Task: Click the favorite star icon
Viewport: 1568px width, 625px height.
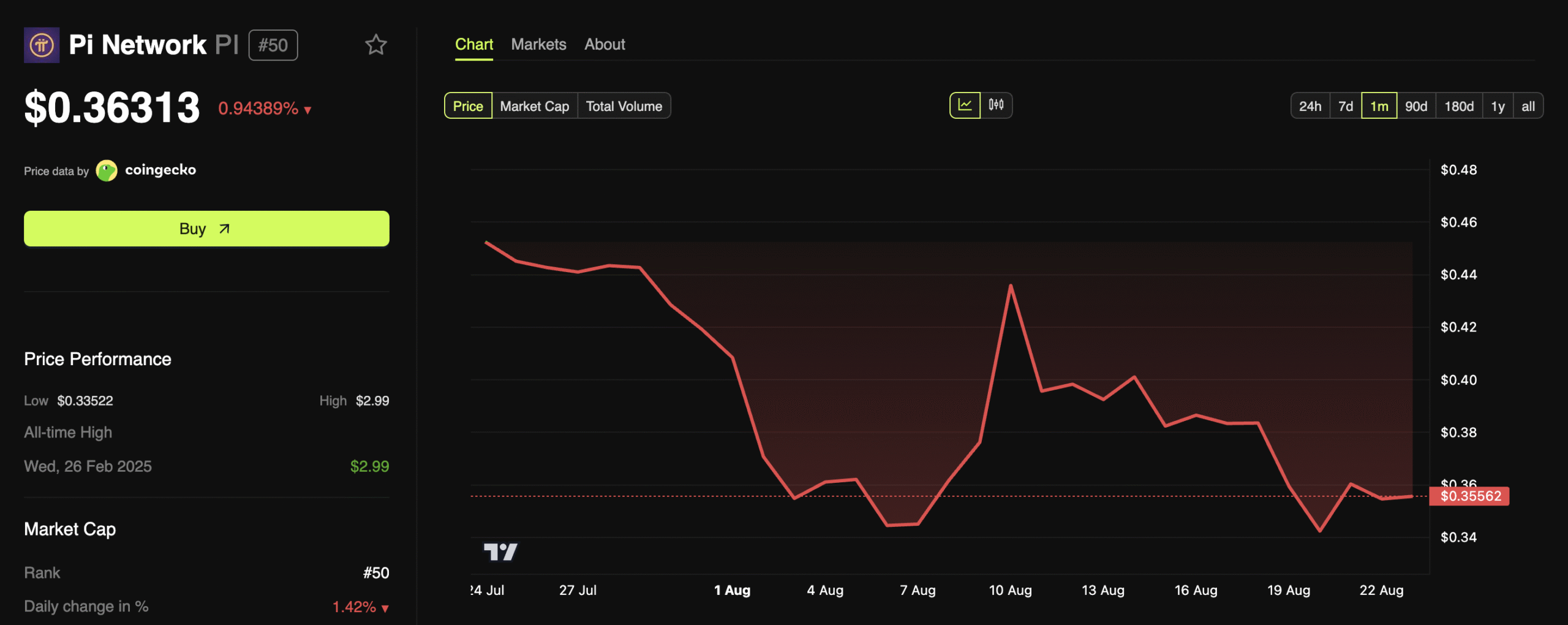Action: (x=376, y=44)
